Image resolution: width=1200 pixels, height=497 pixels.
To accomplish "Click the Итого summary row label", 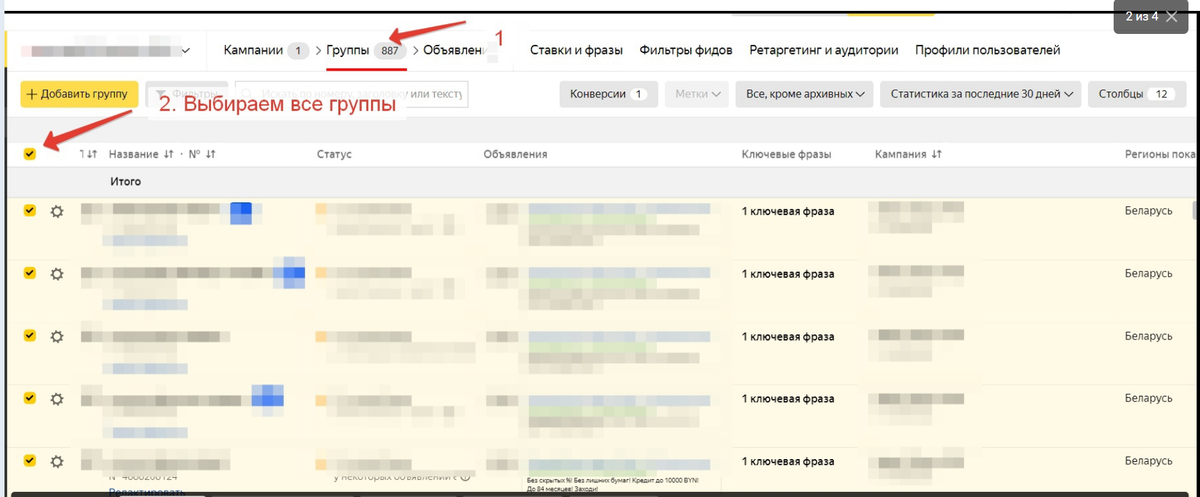I will click(125, 182).
